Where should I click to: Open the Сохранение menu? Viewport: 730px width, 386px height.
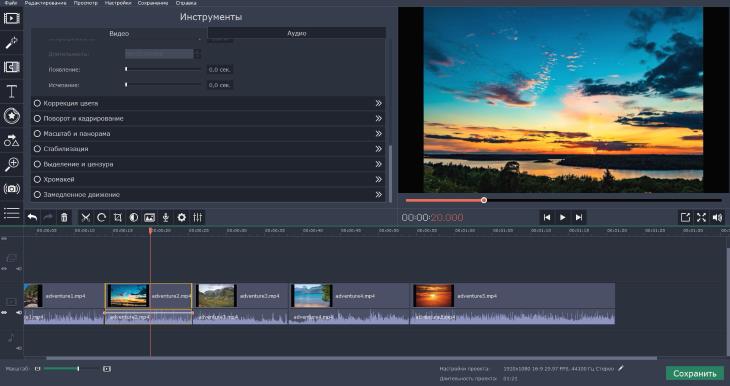(x=153, y=3)
